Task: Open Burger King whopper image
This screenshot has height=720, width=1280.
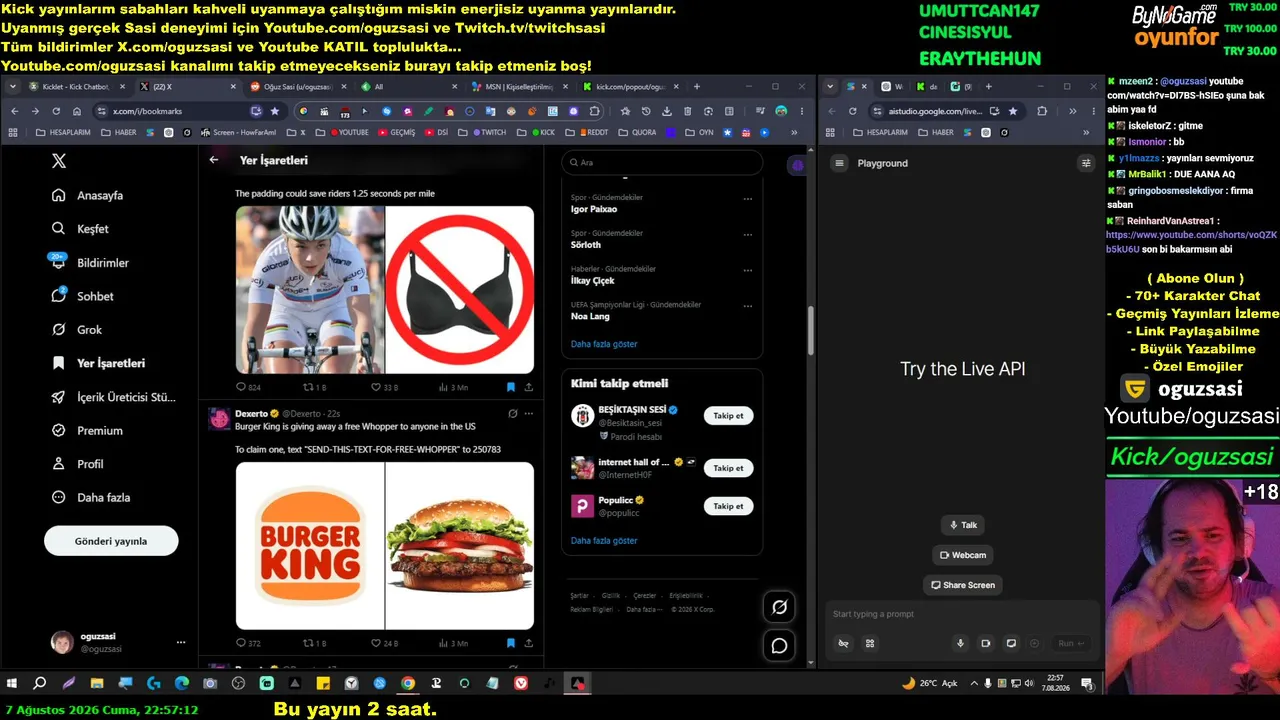Action: (x=385, y=546)
